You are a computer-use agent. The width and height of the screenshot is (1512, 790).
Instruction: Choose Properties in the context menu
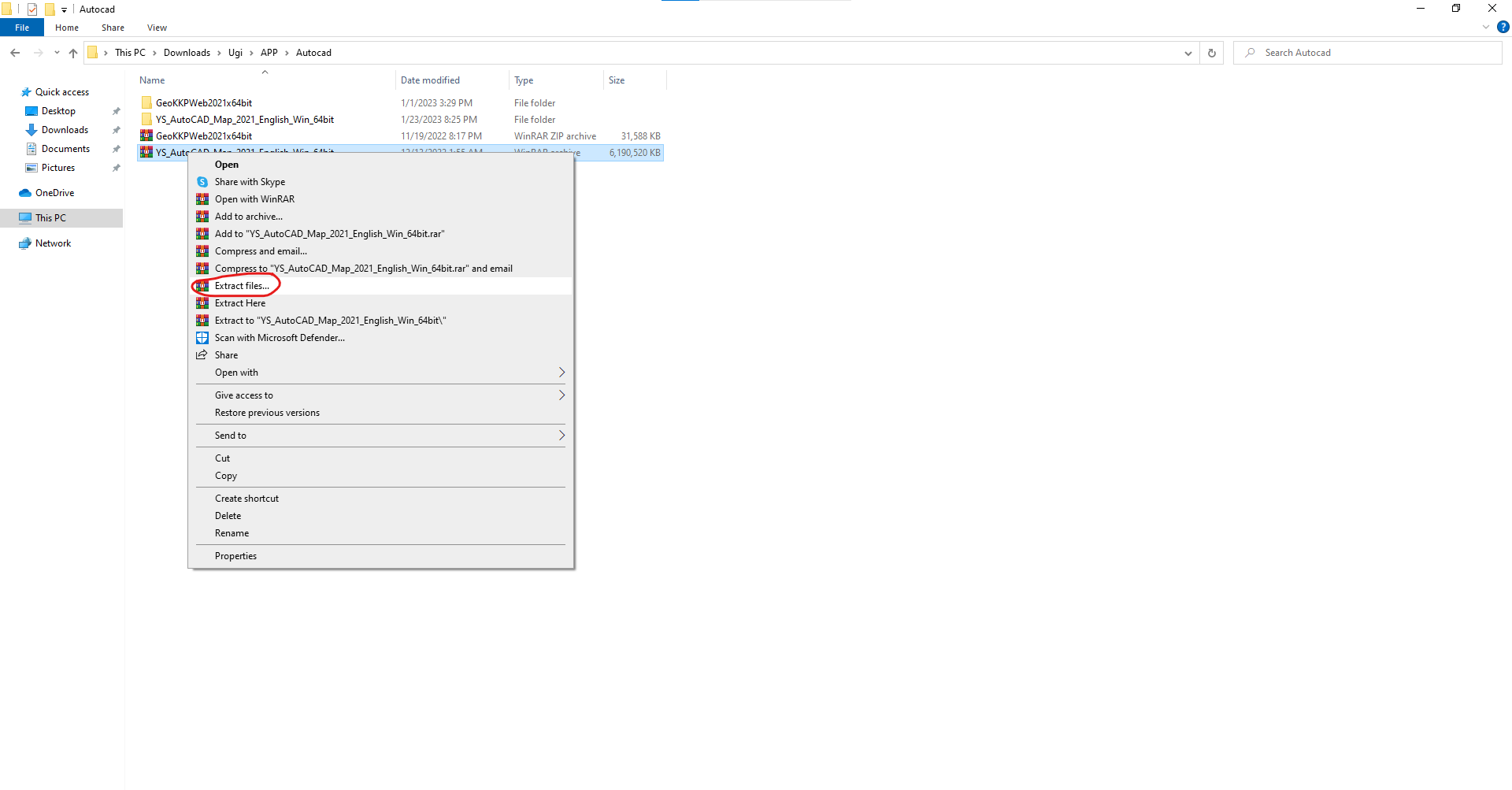click(x=382, y=556)
